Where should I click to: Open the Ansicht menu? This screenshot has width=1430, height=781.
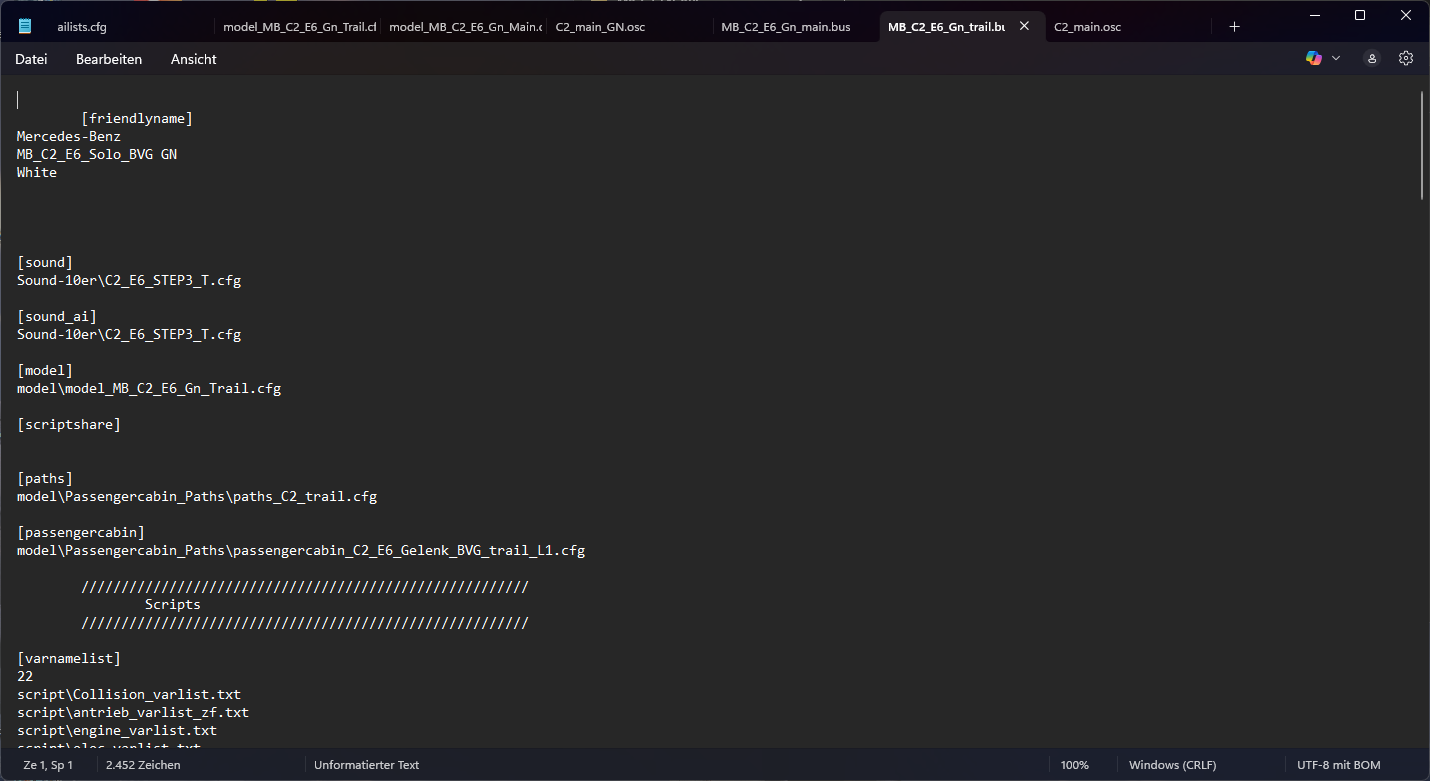pos(194,59)
